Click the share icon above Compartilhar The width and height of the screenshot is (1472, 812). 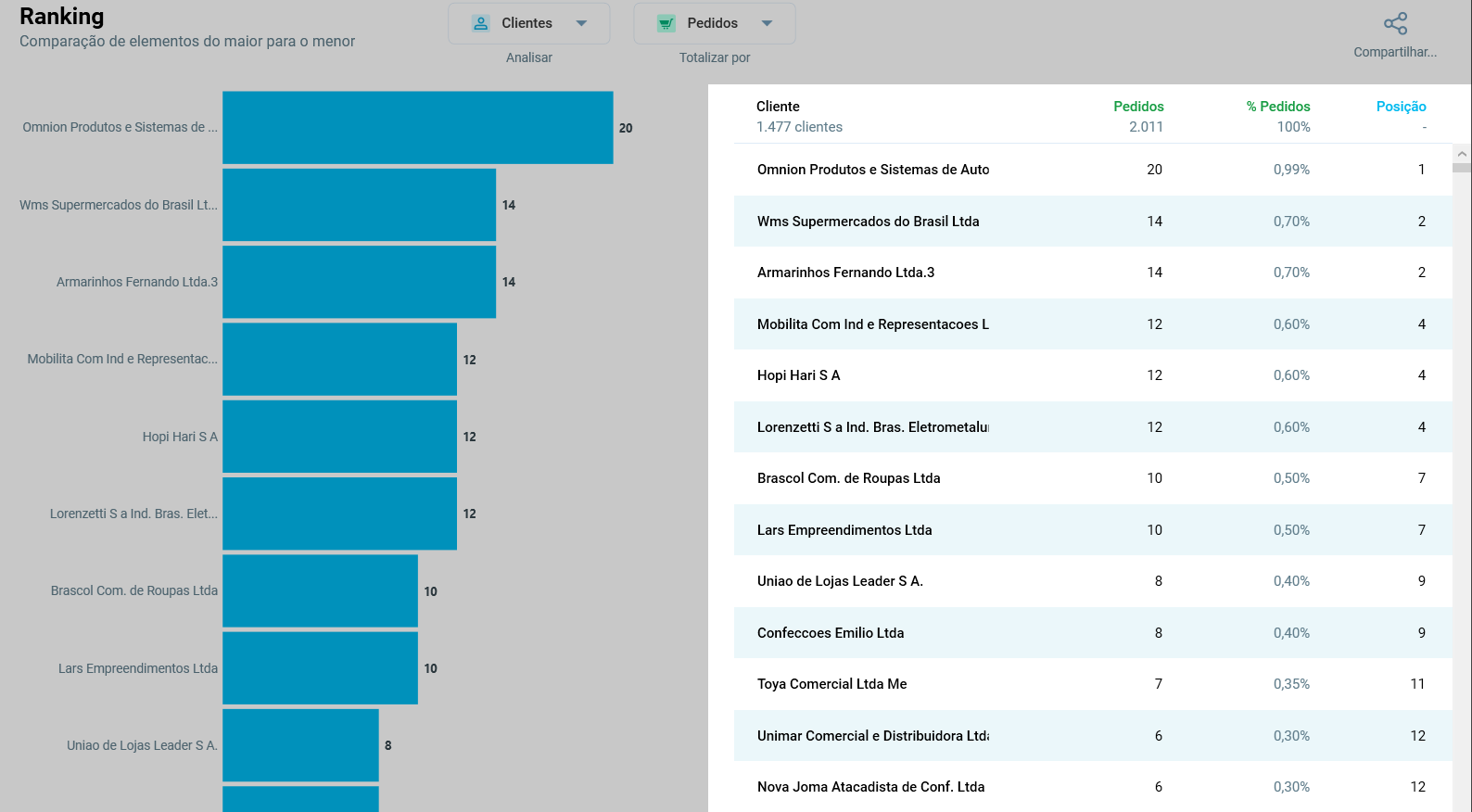1395,23
